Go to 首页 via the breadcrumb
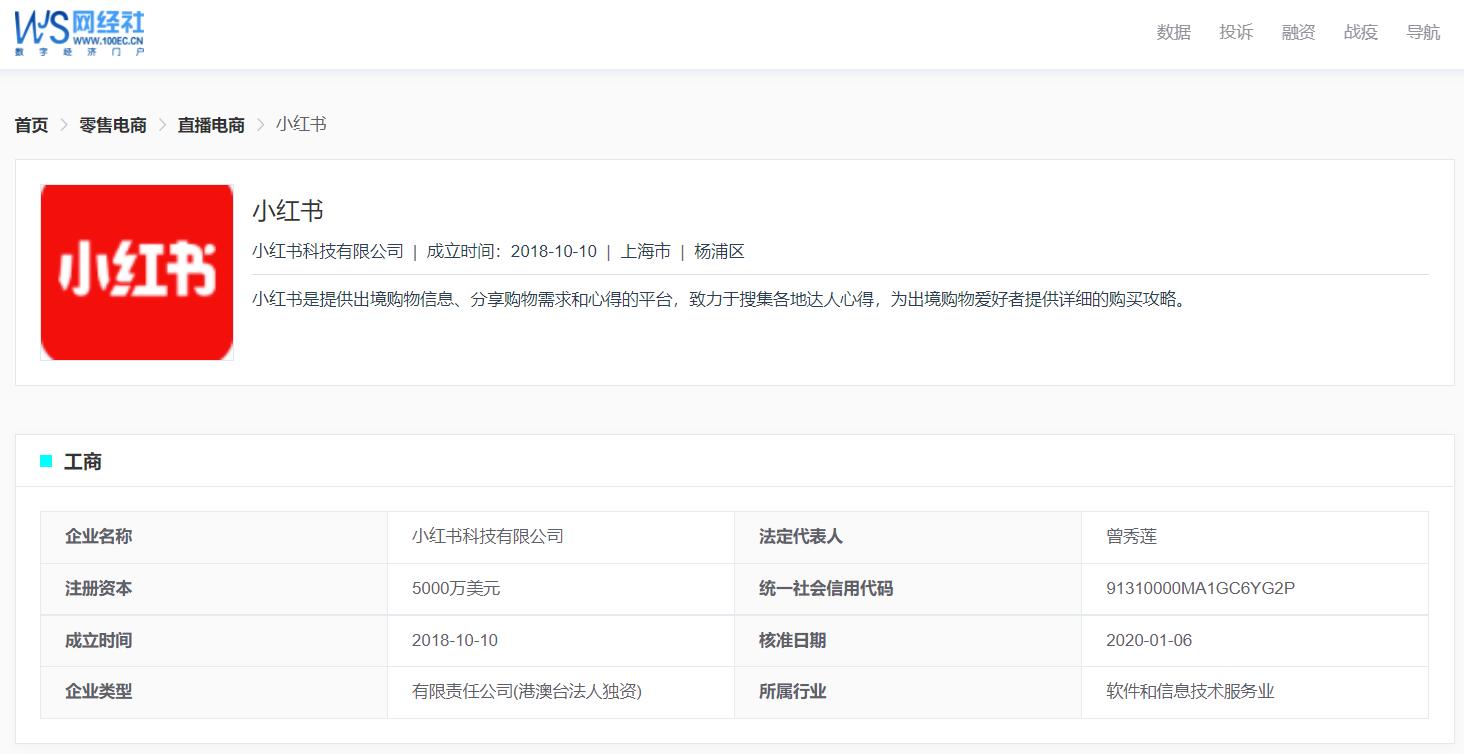 pos(30,124)
